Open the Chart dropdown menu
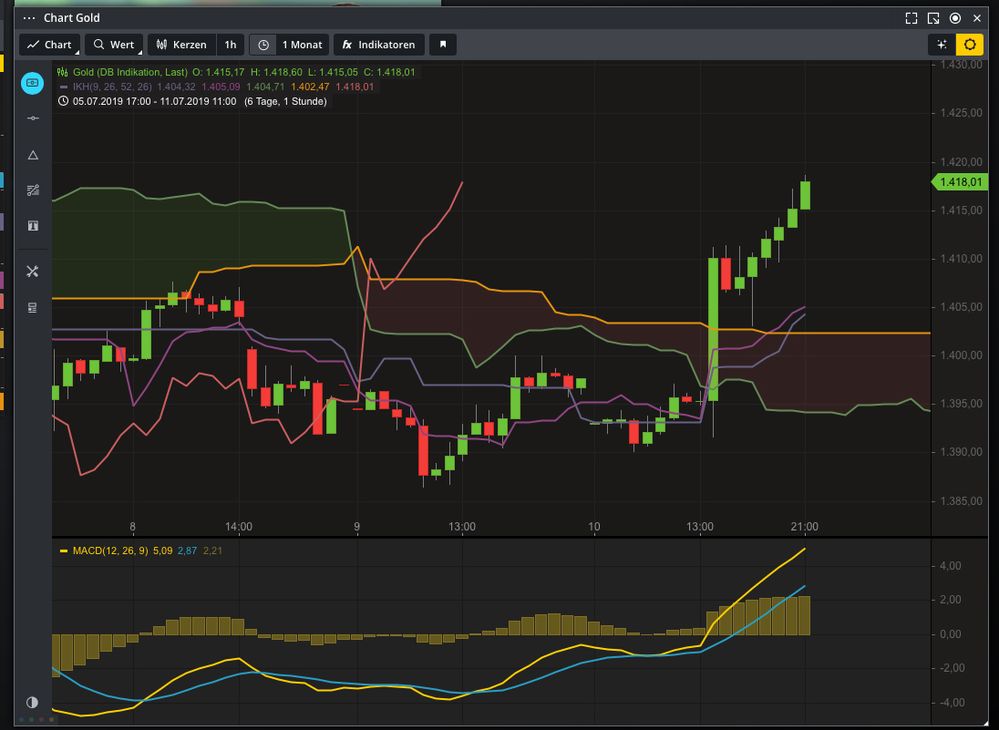This screenshot has height=730, width=999. pos(49,44)
